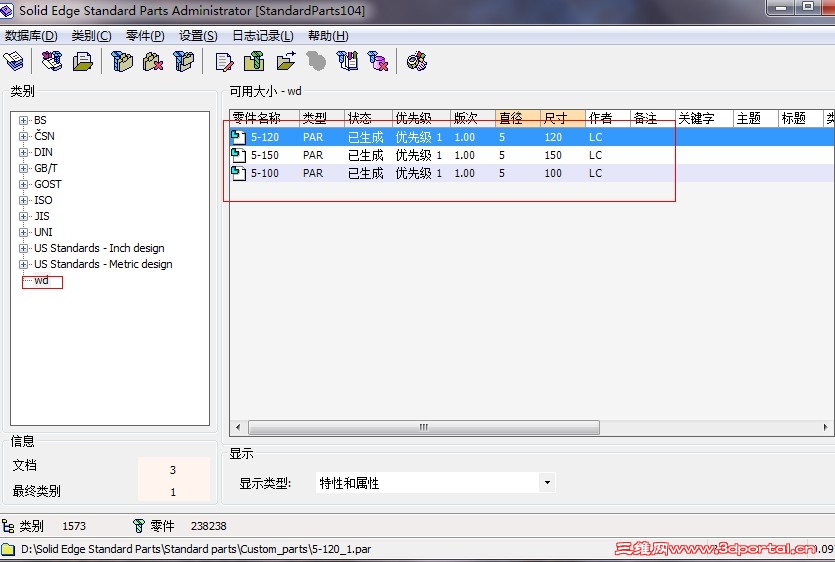This screenshot has height=562, width=835.
Task: Click the add category bolt-folder icon
Action: [x=122, y=61]
